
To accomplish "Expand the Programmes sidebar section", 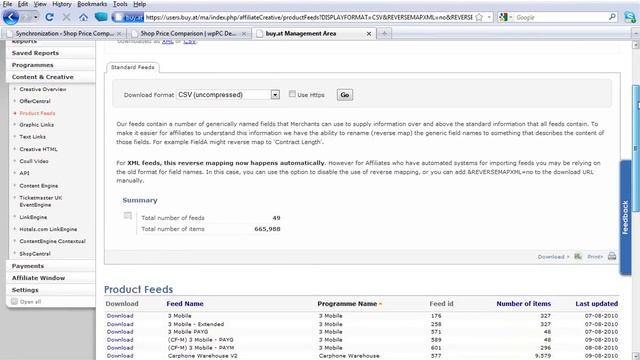I will [33, 65].
